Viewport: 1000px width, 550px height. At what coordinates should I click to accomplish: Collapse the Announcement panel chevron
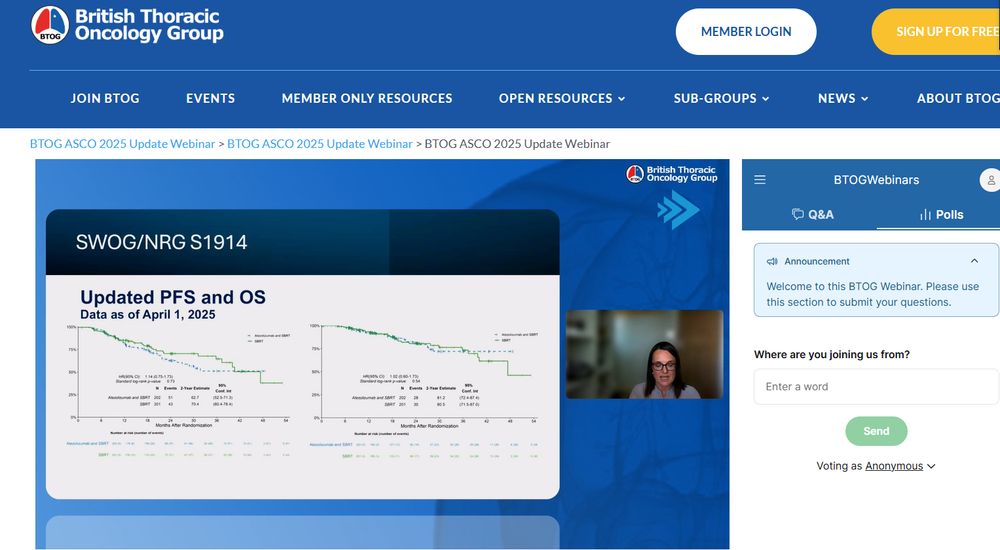click(x=974, y=261)
